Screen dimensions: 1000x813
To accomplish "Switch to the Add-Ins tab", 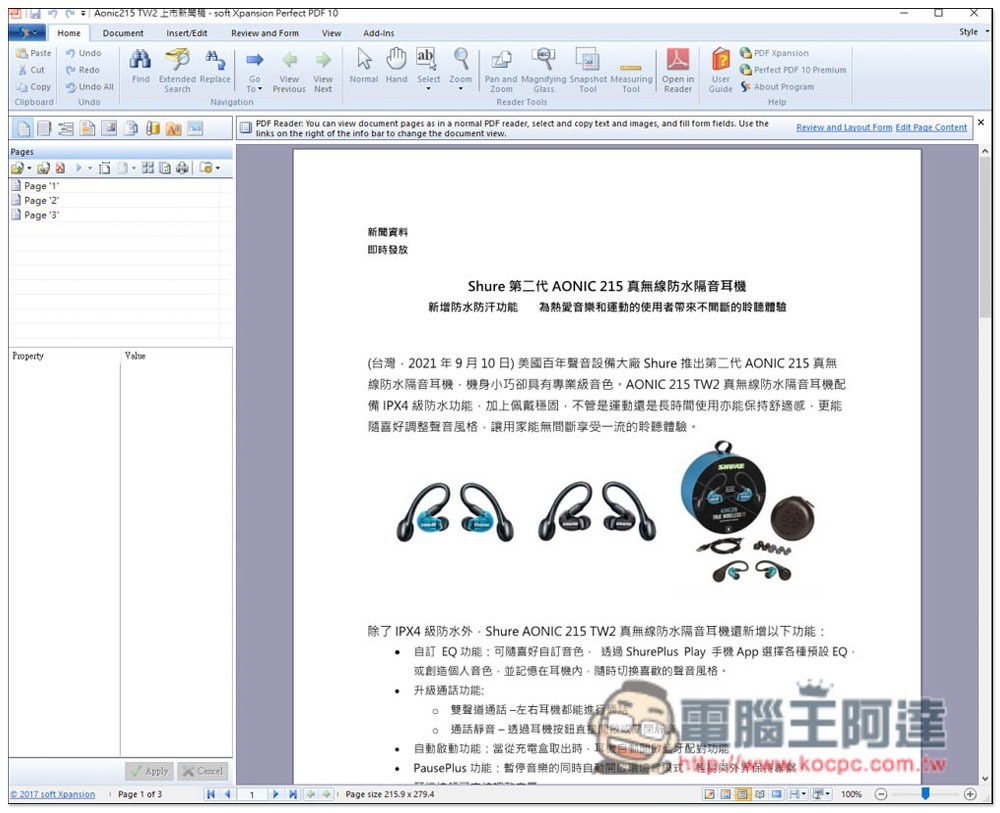I will (x=379, y=33).
